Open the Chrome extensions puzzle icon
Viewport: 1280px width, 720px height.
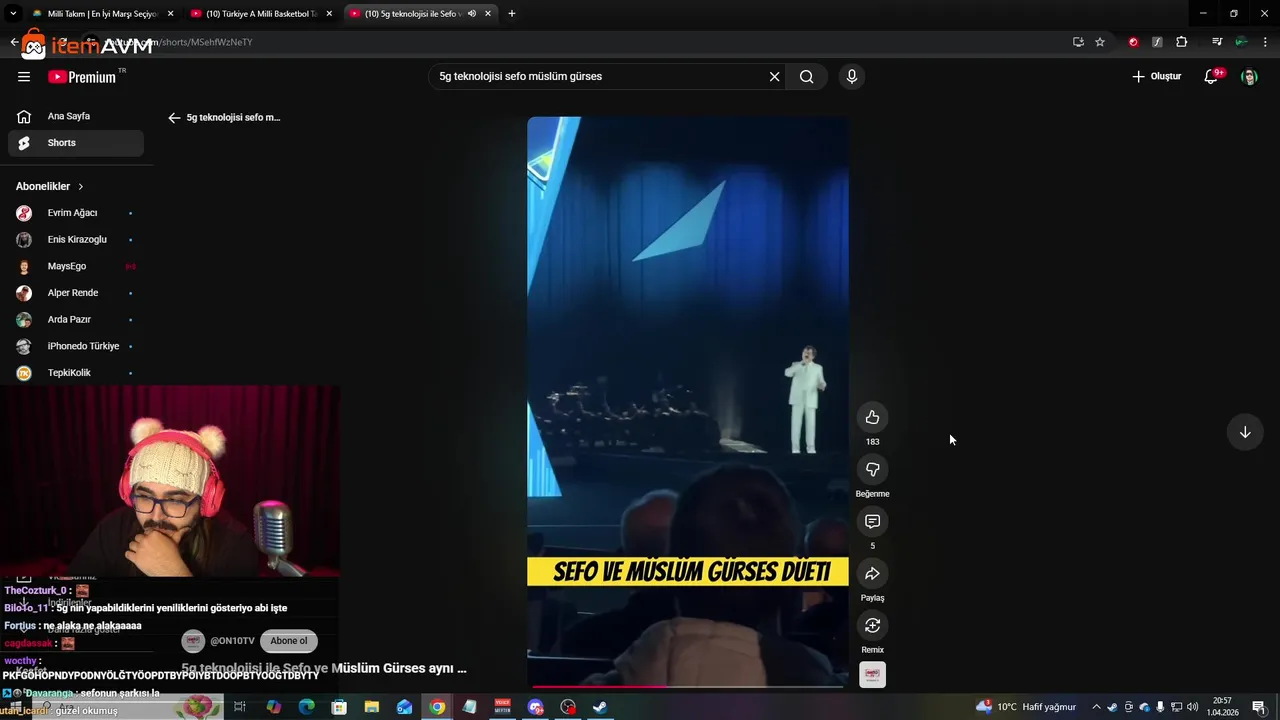pos(1182,42)
